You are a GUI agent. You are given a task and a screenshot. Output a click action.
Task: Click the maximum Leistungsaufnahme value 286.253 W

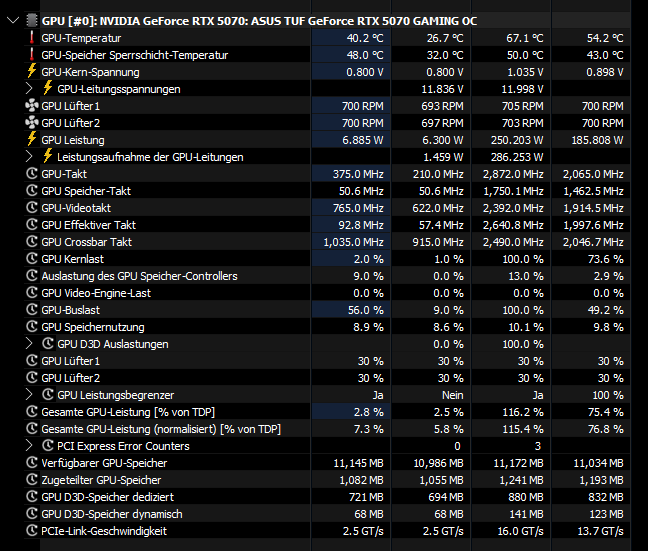[517, 157]
